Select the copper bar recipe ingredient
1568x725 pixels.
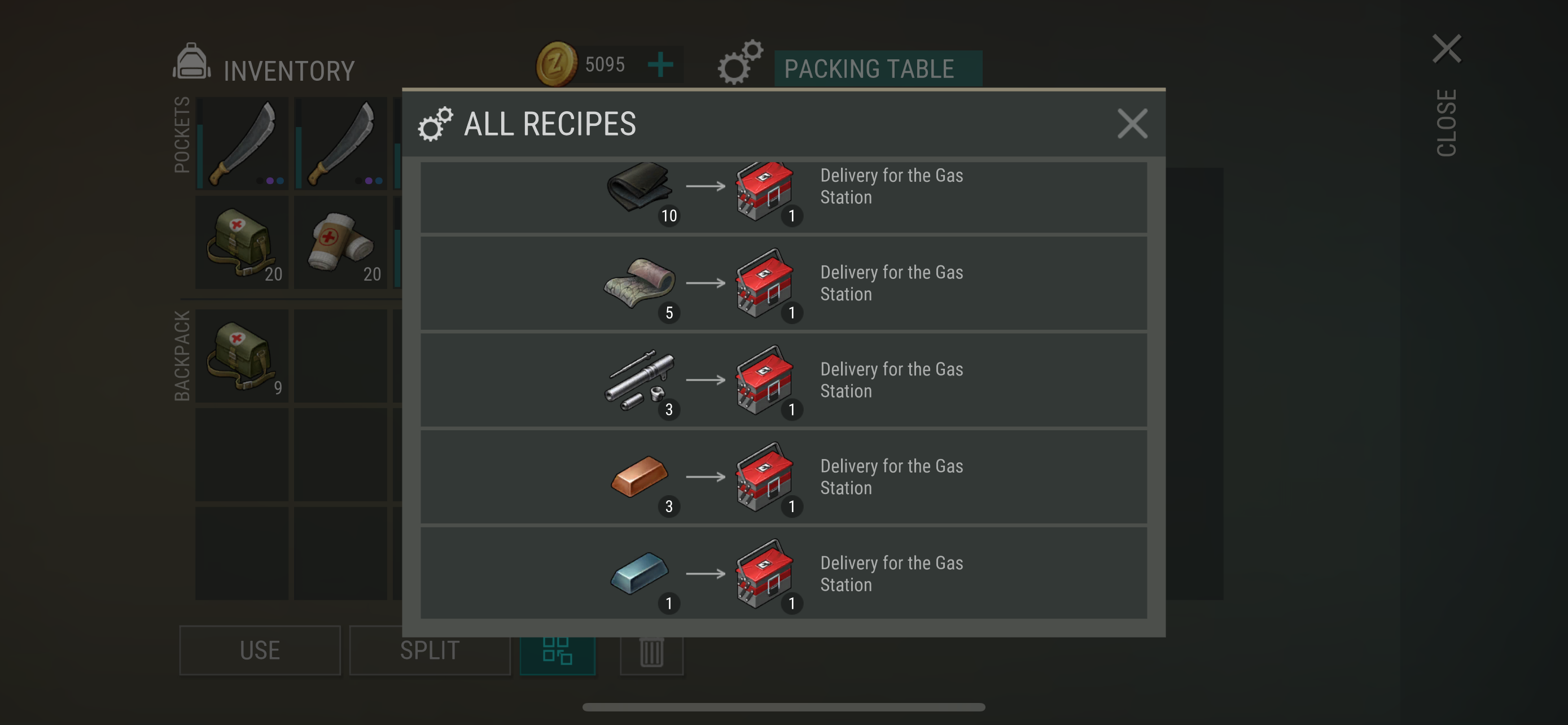[x=640, y=478]
